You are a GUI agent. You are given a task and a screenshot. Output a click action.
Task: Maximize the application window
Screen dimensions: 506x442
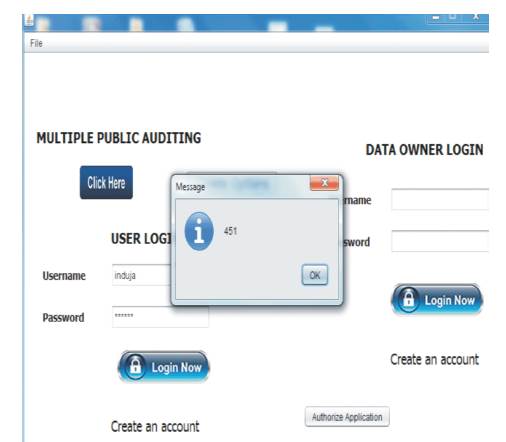pyautogui.click(x=452, y=17)
